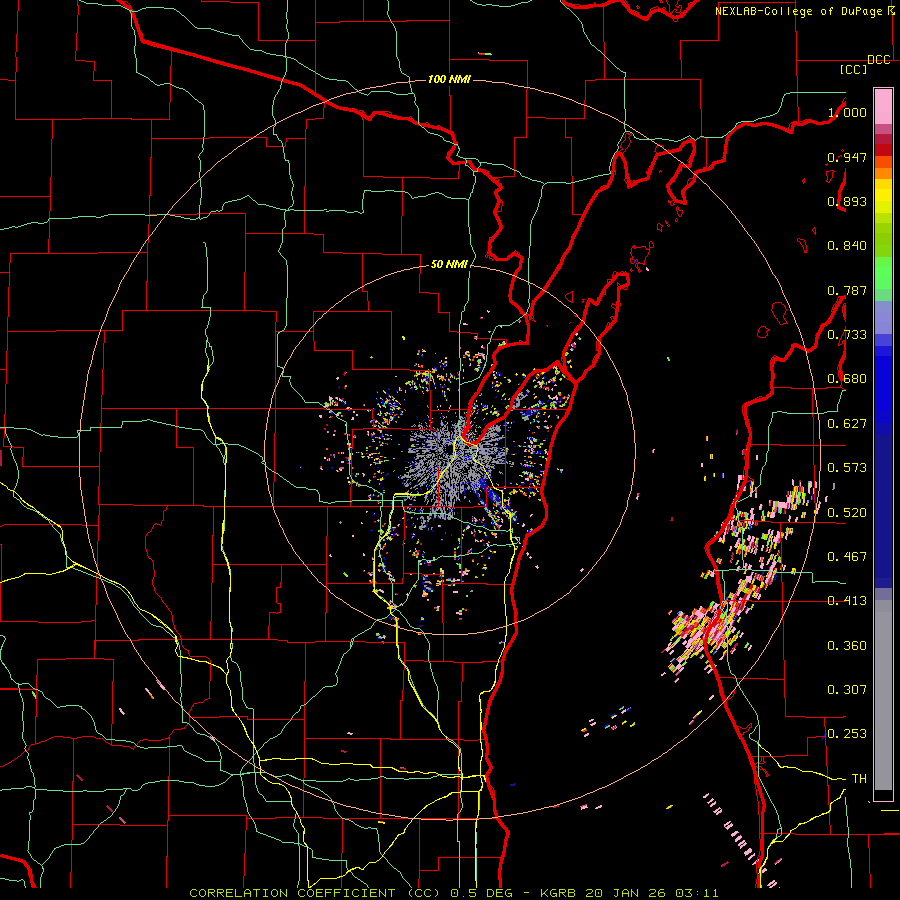Select the 1.000 legend value

tap(847, 112)
